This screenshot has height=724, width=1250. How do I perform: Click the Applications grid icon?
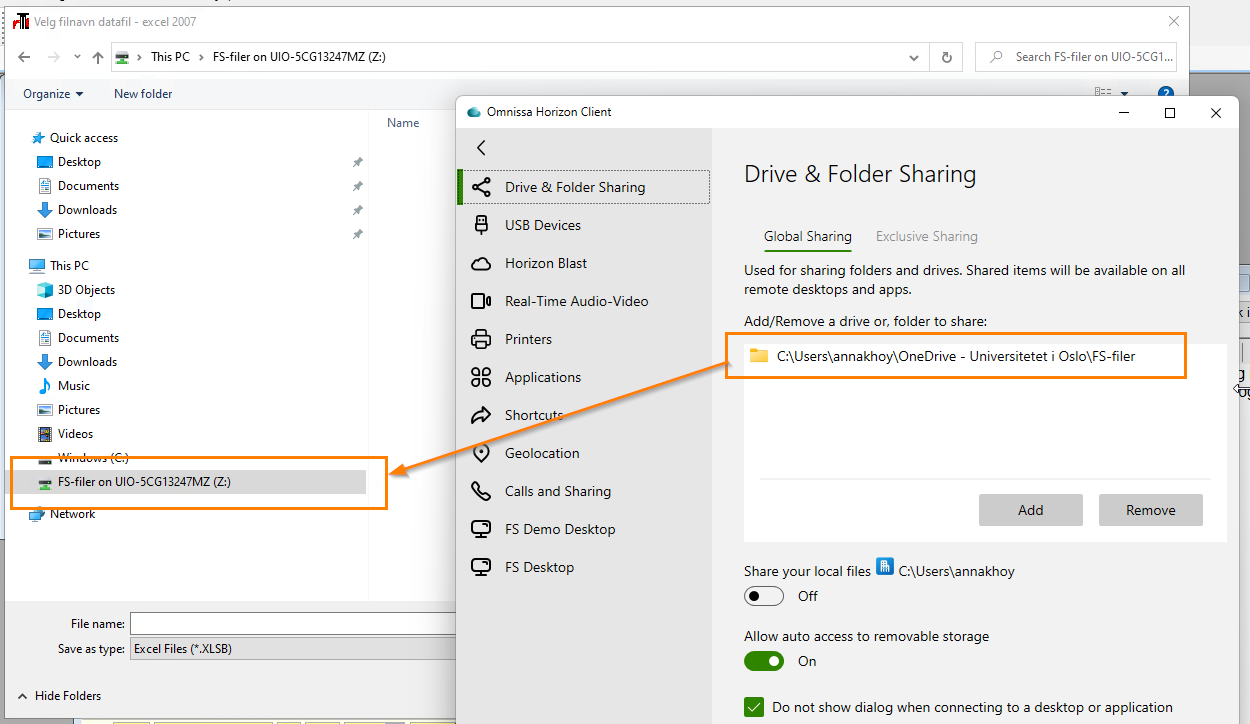481,377
